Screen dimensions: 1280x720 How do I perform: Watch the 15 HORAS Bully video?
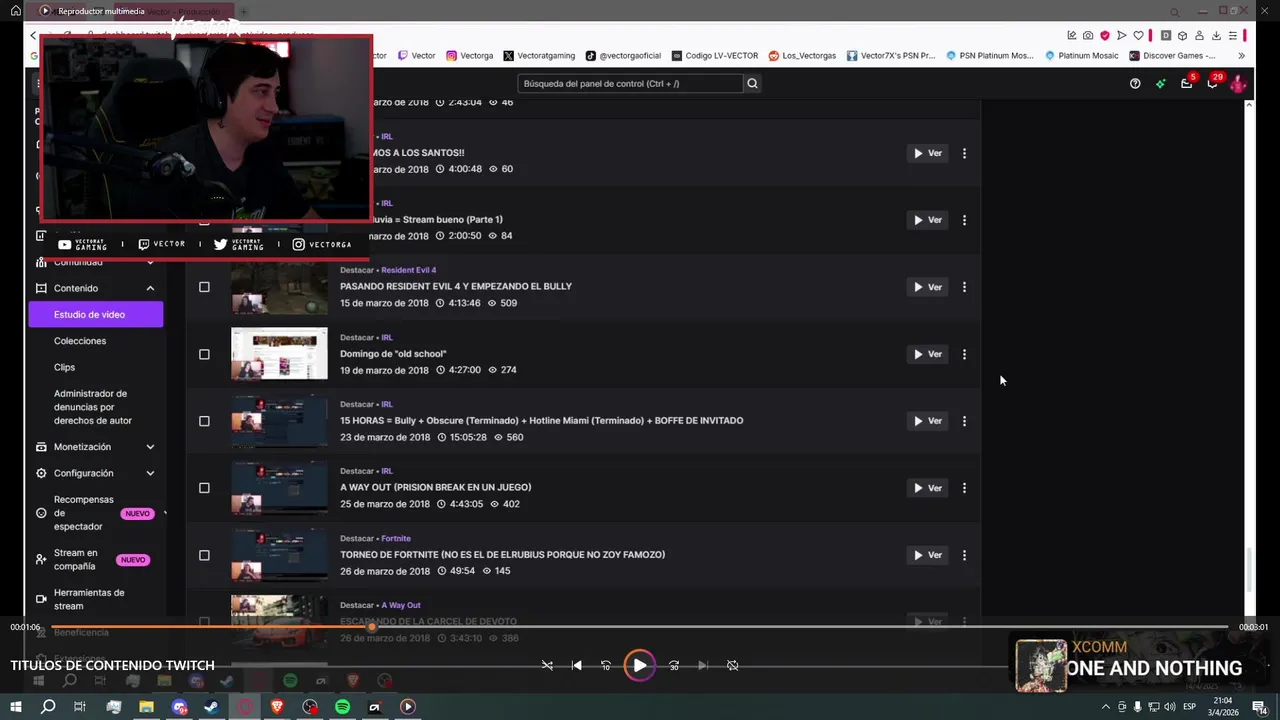tap(927, 421)
